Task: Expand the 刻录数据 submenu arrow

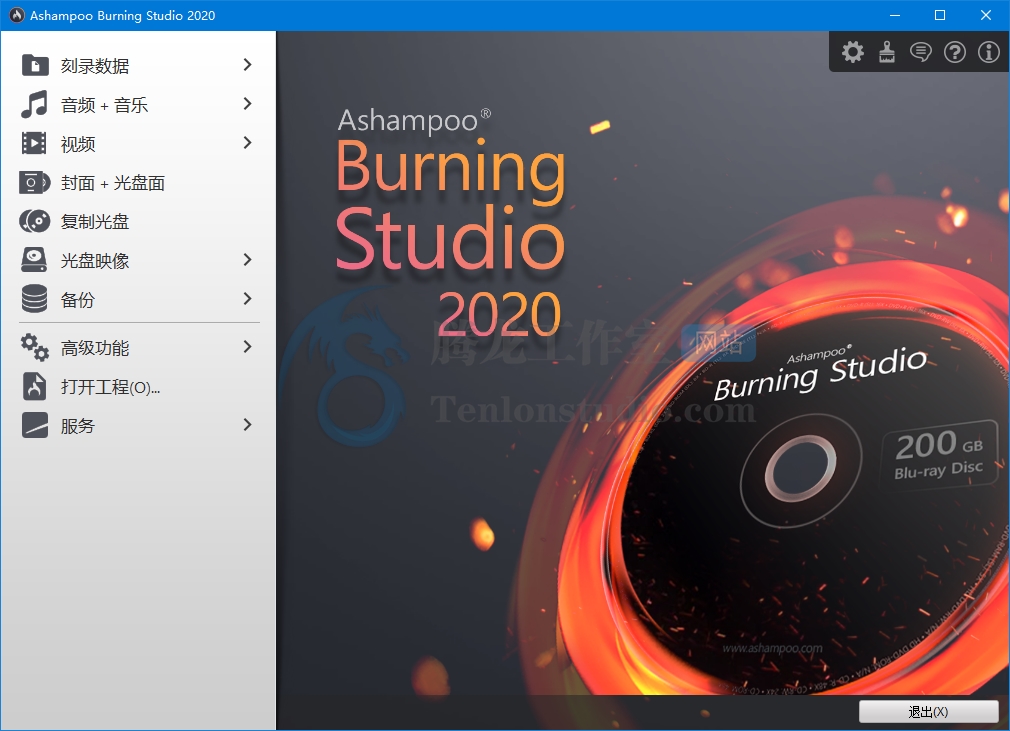Action: 247,64
